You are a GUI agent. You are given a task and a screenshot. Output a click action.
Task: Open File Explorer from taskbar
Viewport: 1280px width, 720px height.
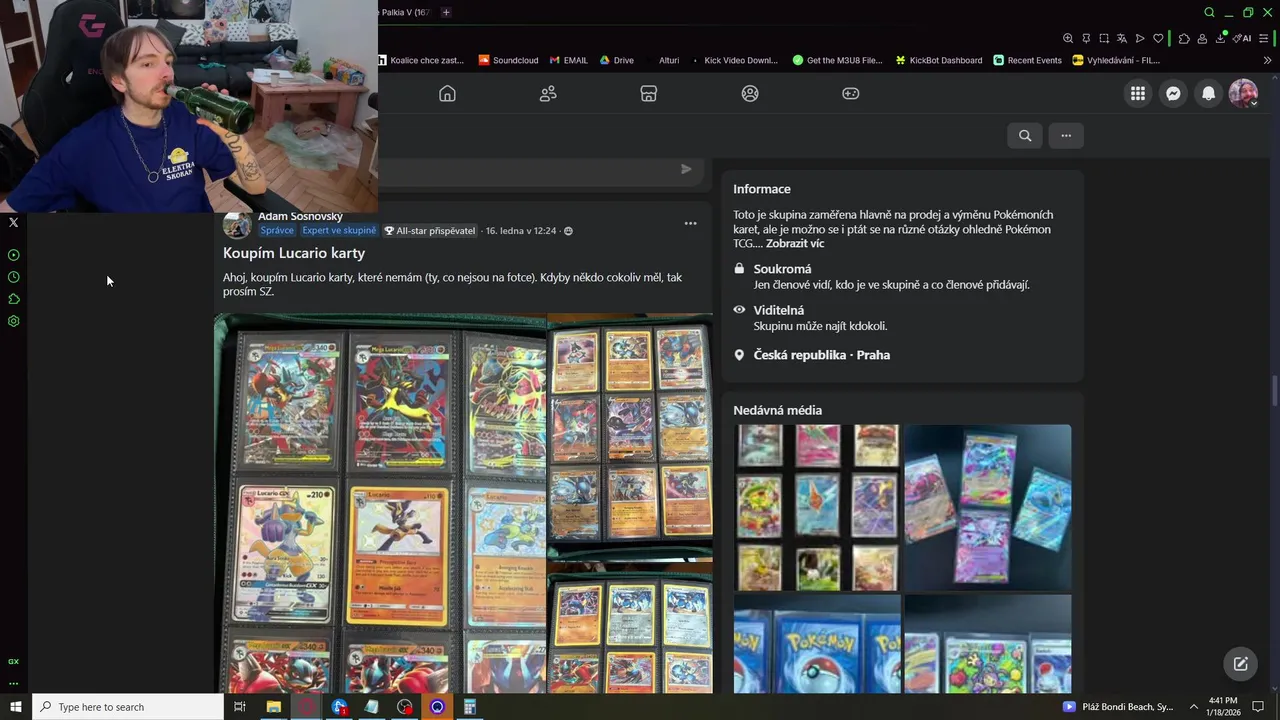pos(273,706)
